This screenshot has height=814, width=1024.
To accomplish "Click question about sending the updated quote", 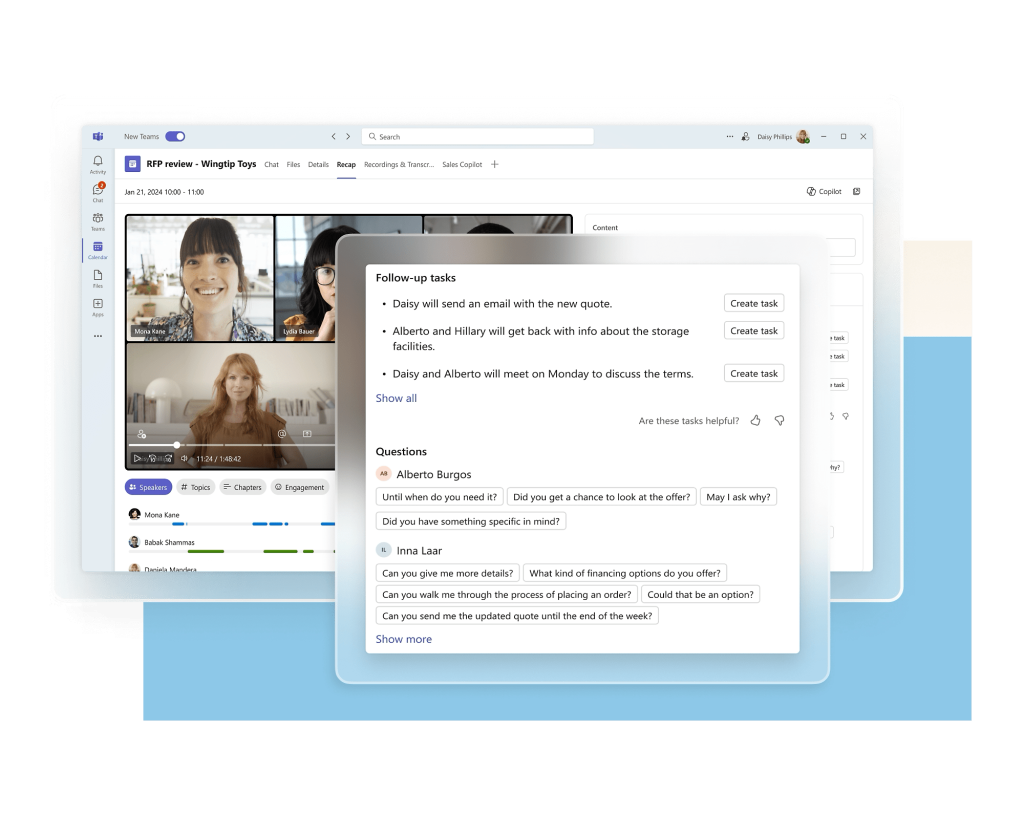I will coord(517,616).
